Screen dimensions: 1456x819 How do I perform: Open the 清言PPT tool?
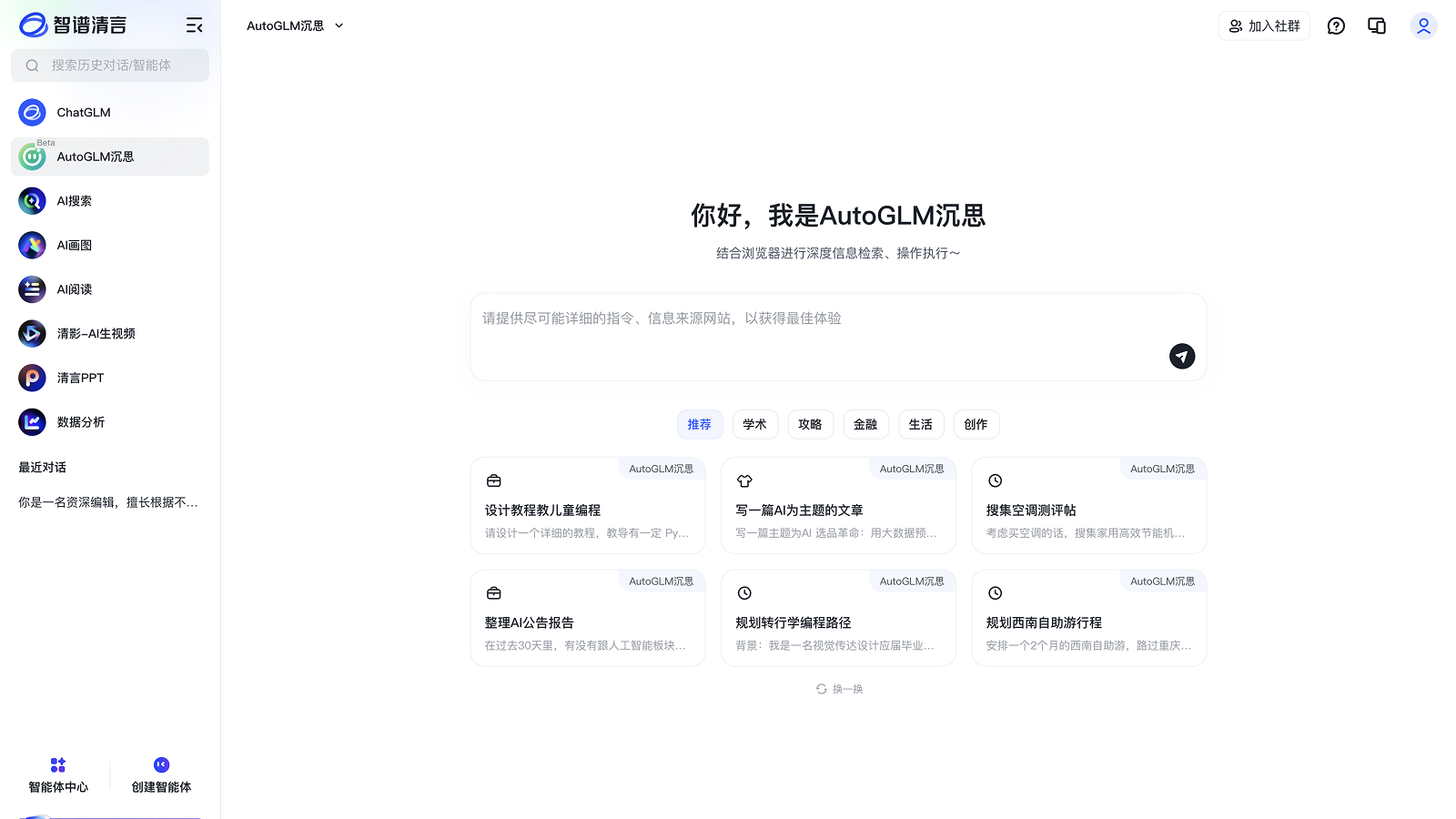[80, 378]
